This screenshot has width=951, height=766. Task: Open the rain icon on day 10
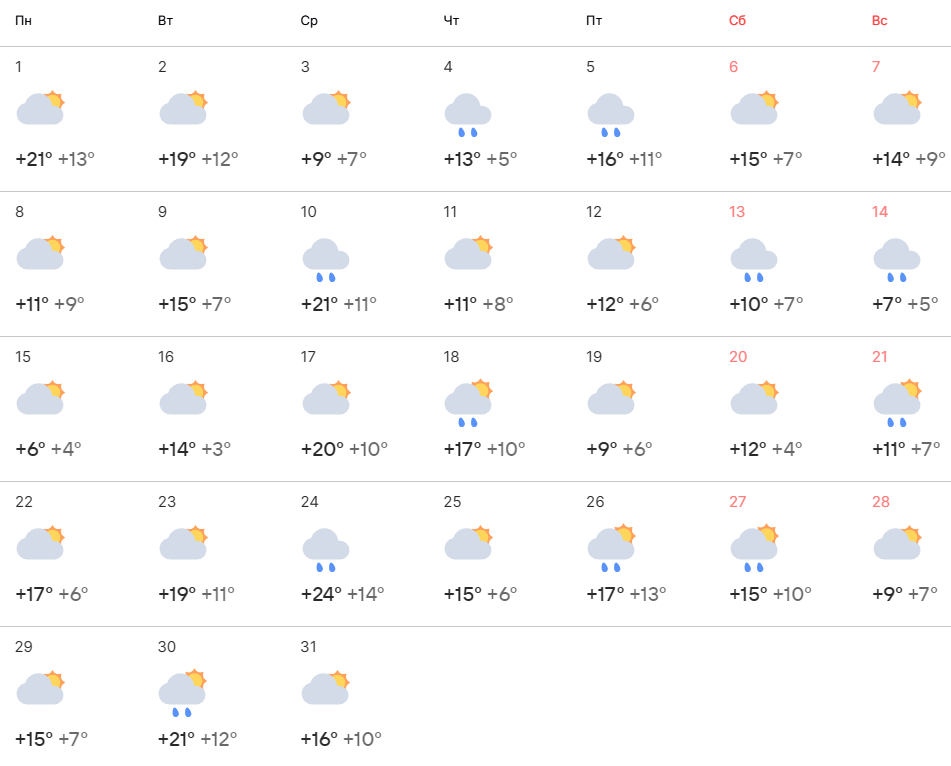pos(325,259)
